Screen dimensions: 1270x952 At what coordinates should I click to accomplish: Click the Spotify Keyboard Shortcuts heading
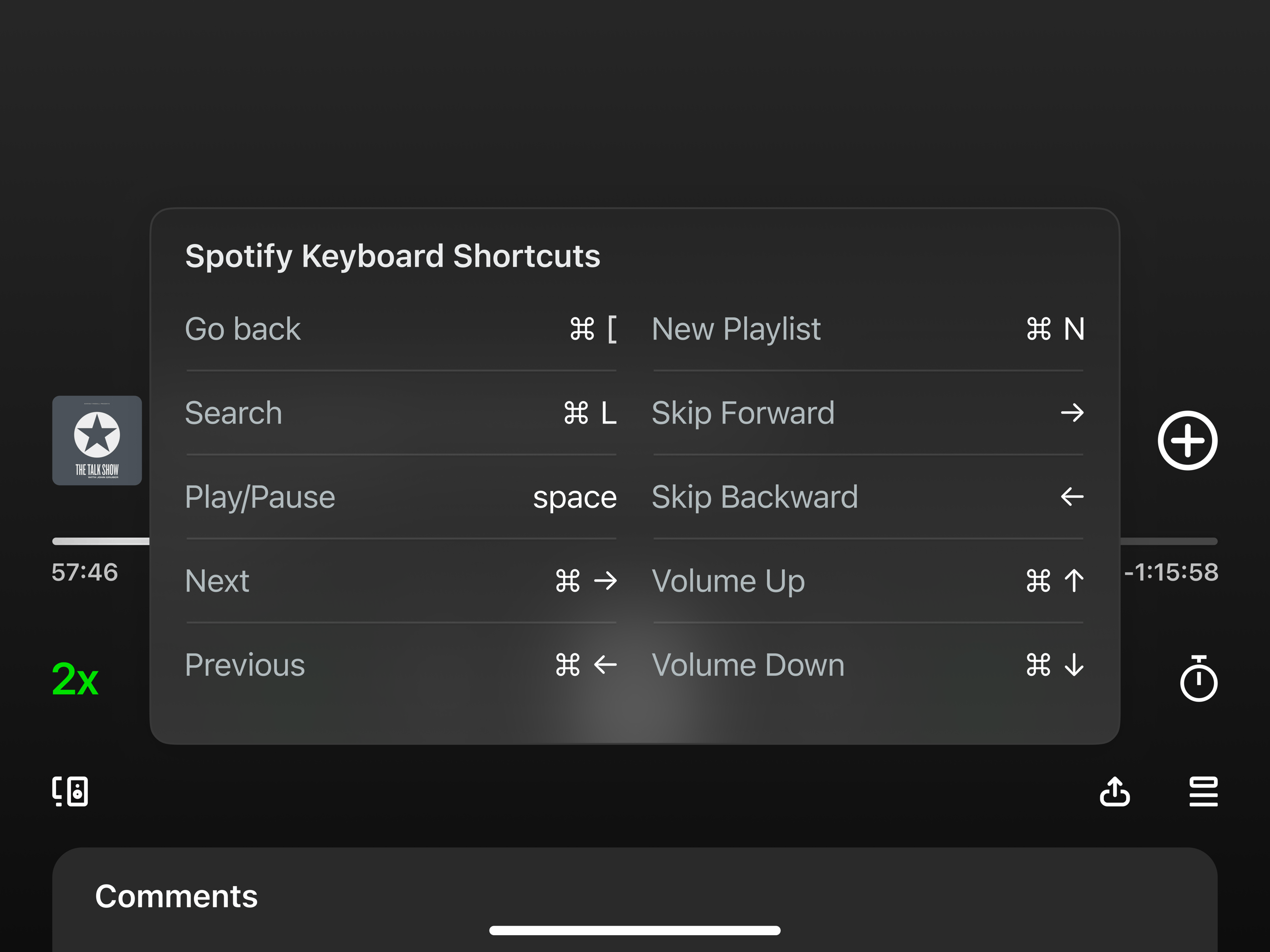[393, 256]
